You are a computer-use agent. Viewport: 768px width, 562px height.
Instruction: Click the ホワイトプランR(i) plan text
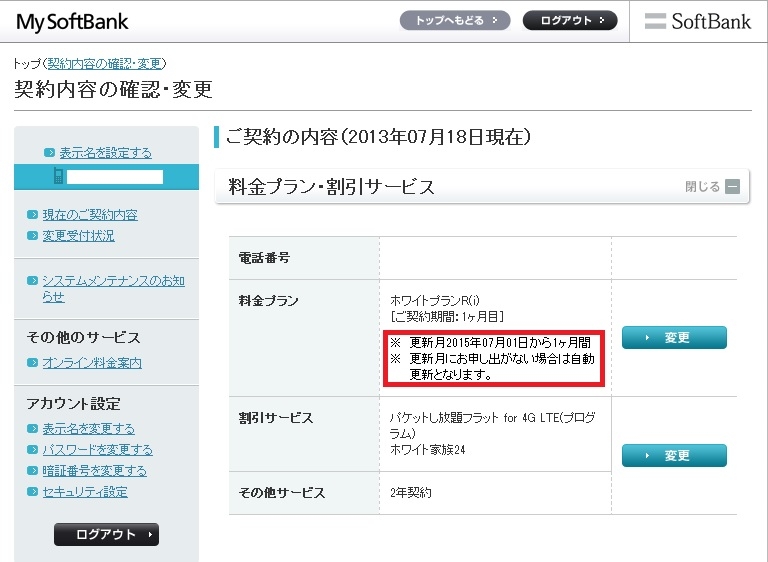[435, 300]
